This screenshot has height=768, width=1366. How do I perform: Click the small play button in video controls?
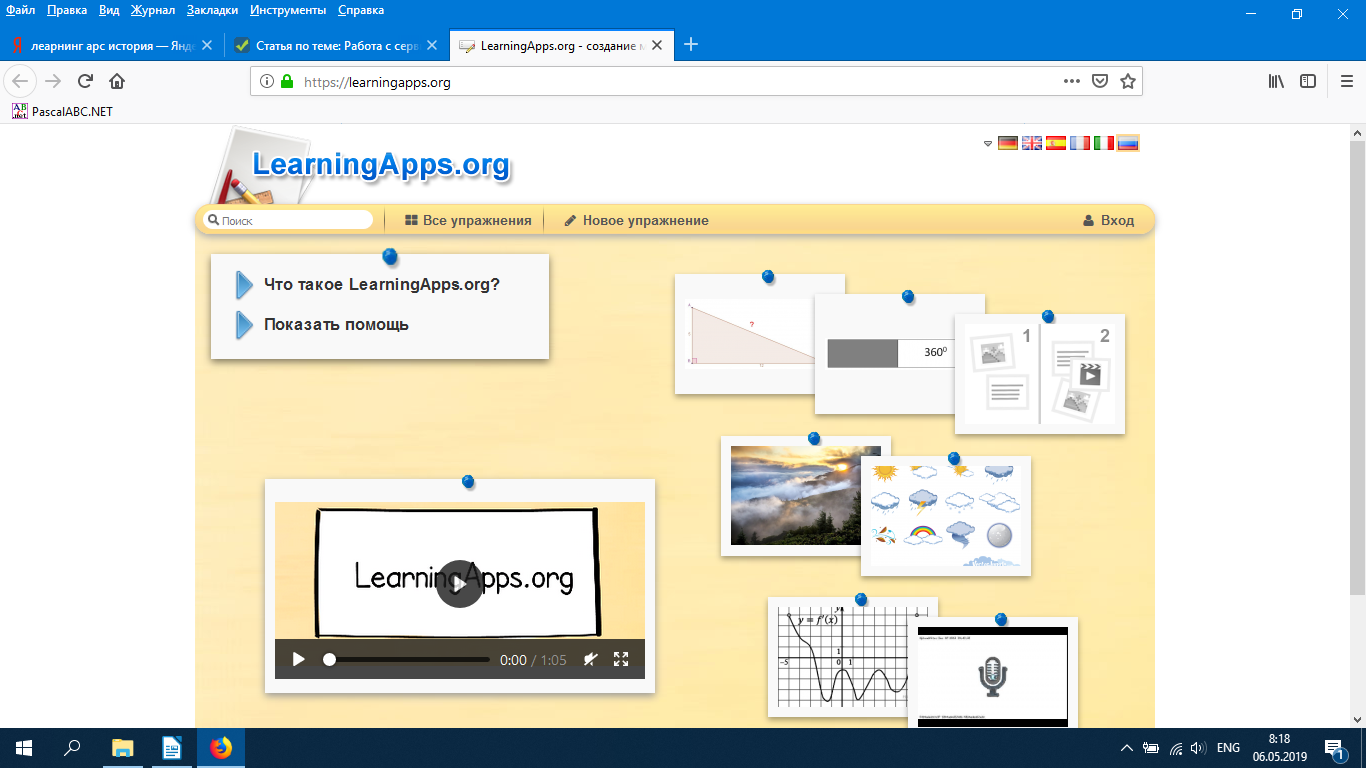tap(298, 659)
